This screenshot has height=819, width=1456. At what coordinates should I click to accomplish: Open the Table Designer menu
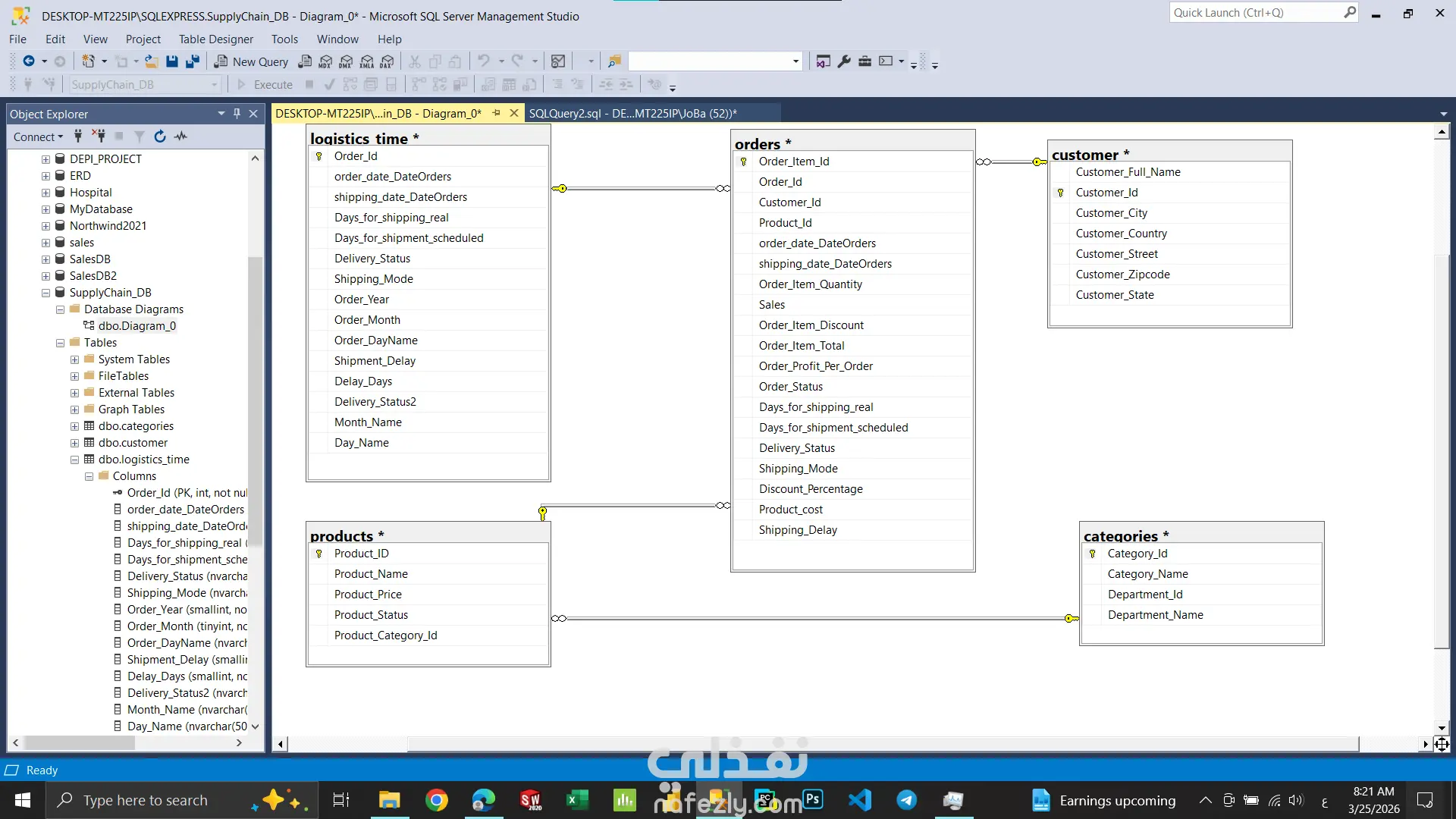215,39
